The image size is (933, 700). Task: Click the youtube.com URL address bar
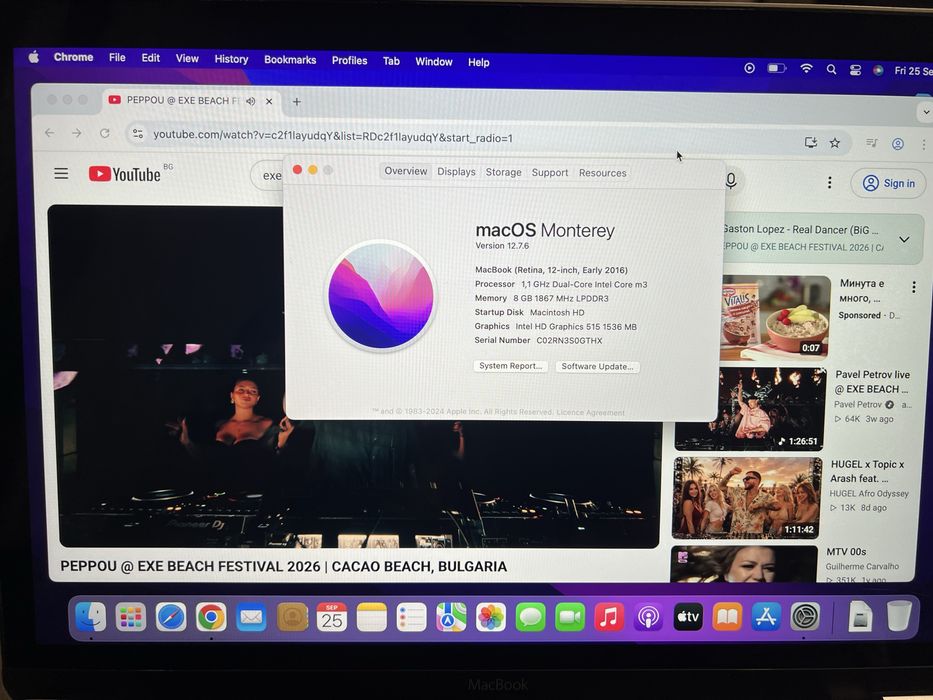coord(333,137)
